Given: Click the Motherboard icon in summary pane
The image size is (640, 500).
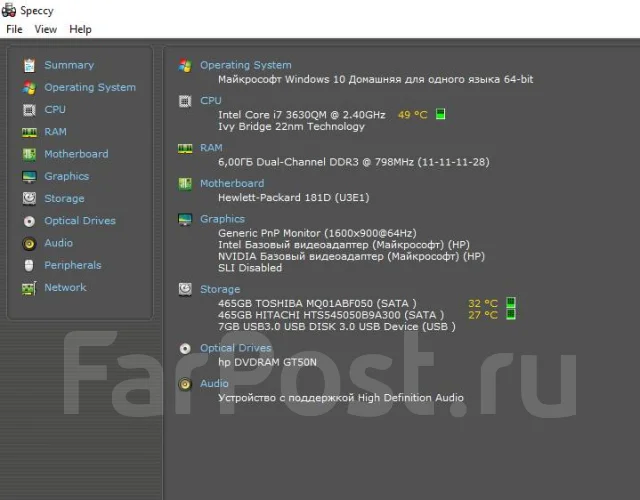Looking at the screenshot, I should (185, 184).
